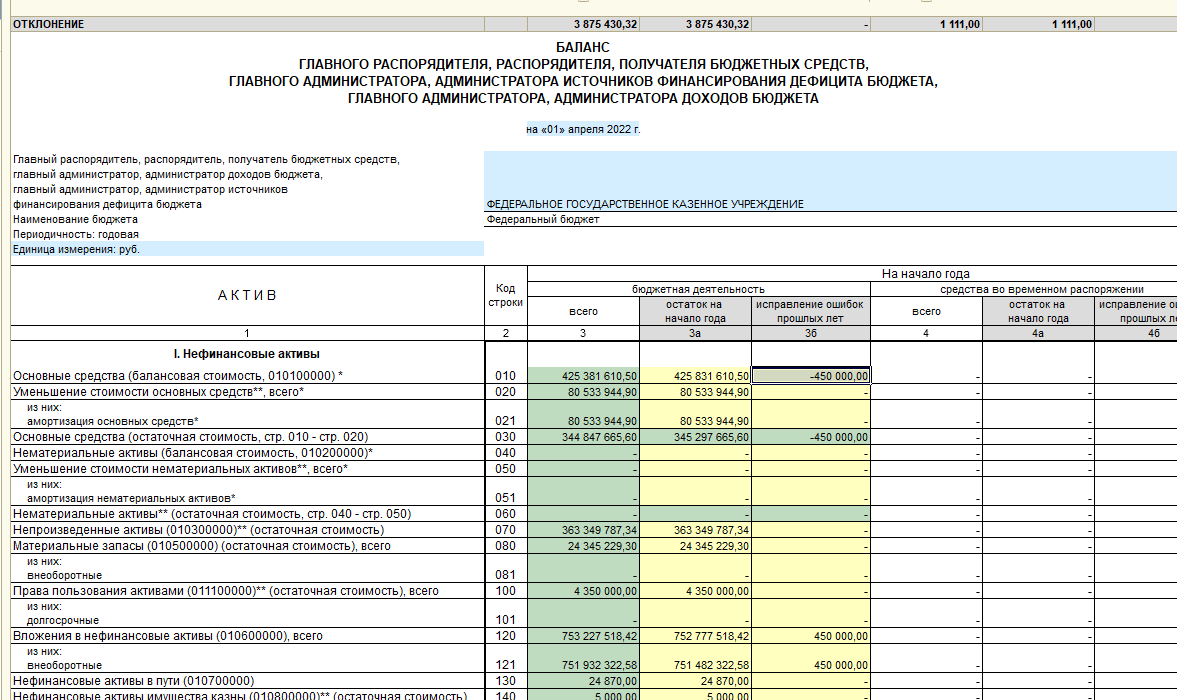Click the 363 349 787,34 cell in всего column

(x=583, y=530)
